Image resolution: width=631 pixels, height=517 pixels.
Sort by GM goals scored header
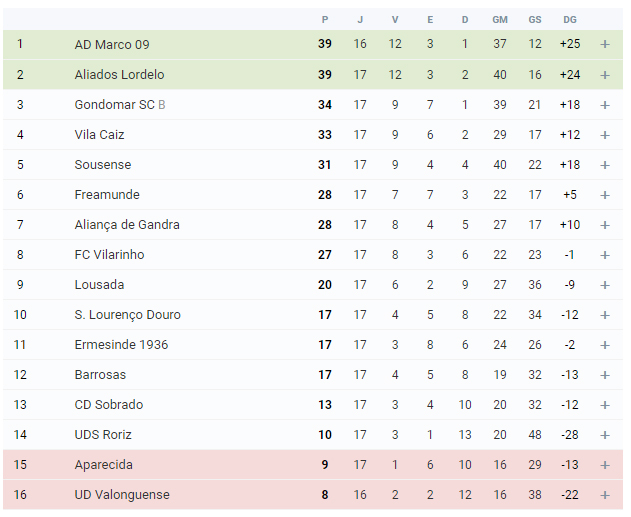[x=500, y=20]
